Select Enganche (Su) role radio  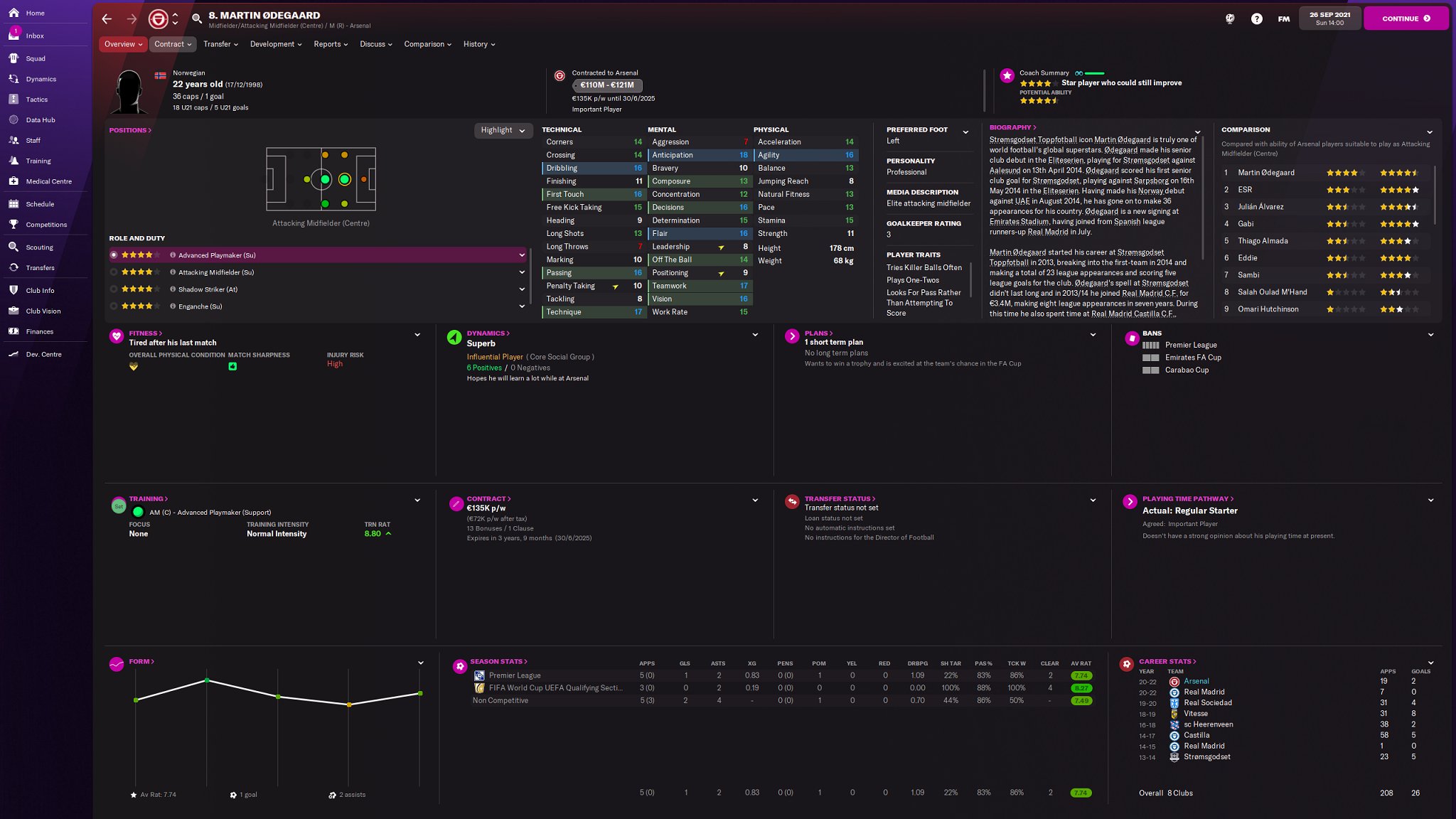tap(114, 306)
